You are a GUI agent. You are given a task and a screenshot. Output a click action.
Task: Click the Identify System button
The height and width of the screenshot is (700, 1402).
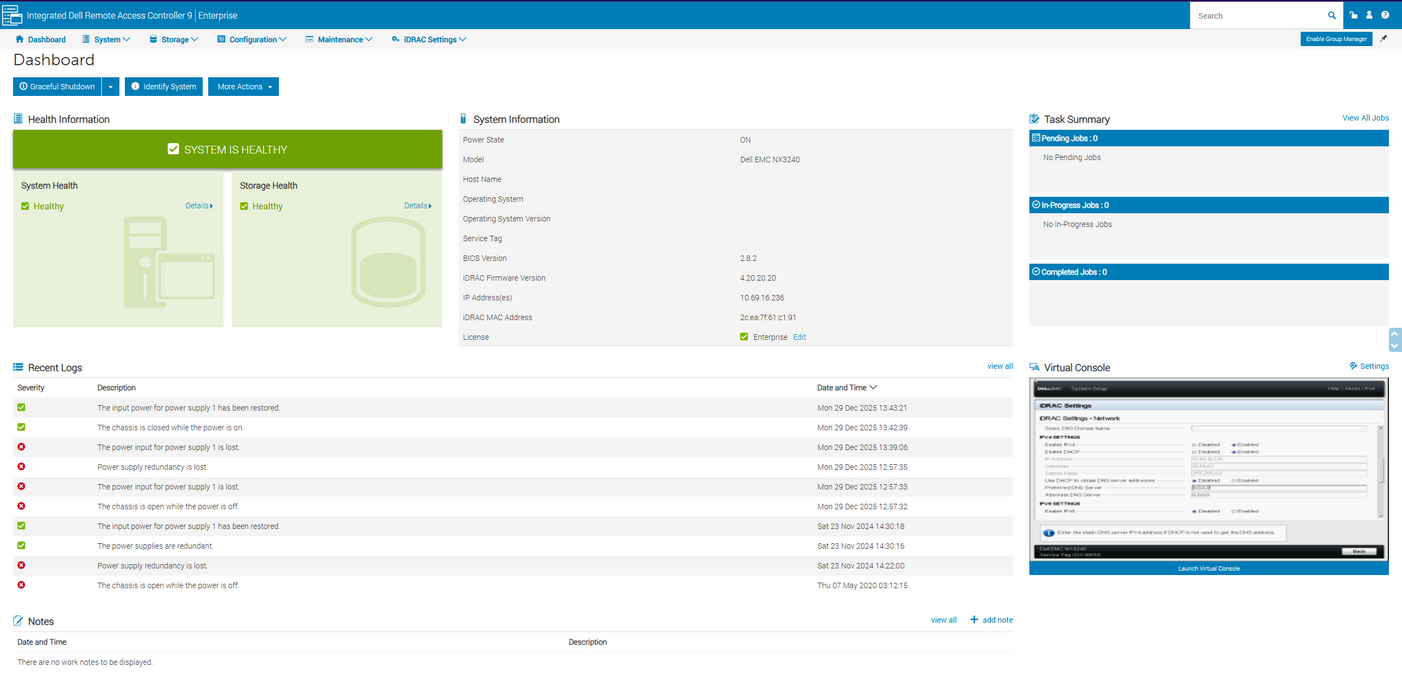[x=164, y=87]
